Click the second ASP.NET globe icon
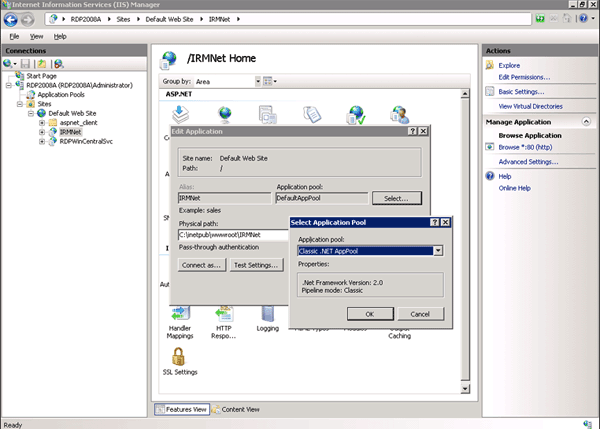 [225, 114]
